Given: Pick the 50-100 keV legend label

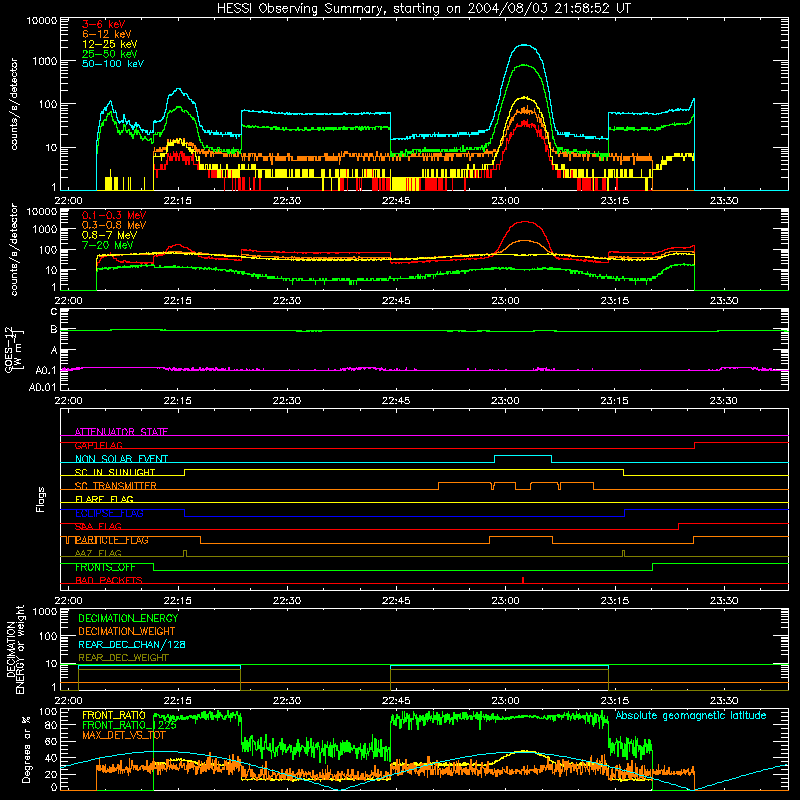Looking at the screenshot, I should [113, 63].
